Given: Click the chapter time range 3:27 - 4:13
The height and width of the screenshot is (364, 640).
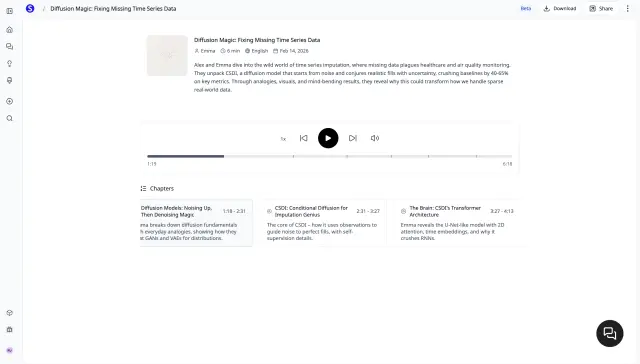Looking at the screenshot, I should [502, 211].
